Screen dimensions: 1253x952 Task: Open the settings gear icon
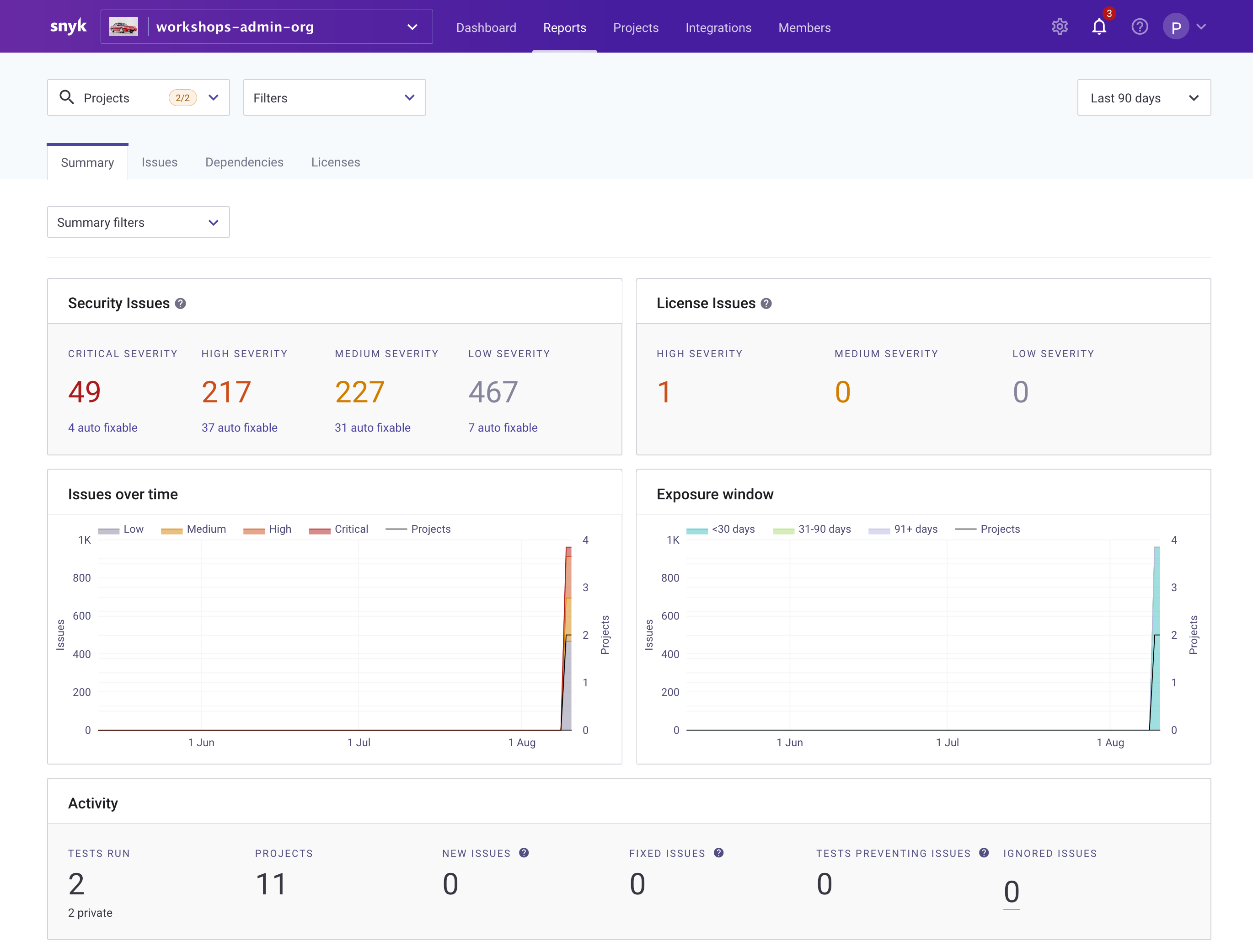coord(1059,27)
